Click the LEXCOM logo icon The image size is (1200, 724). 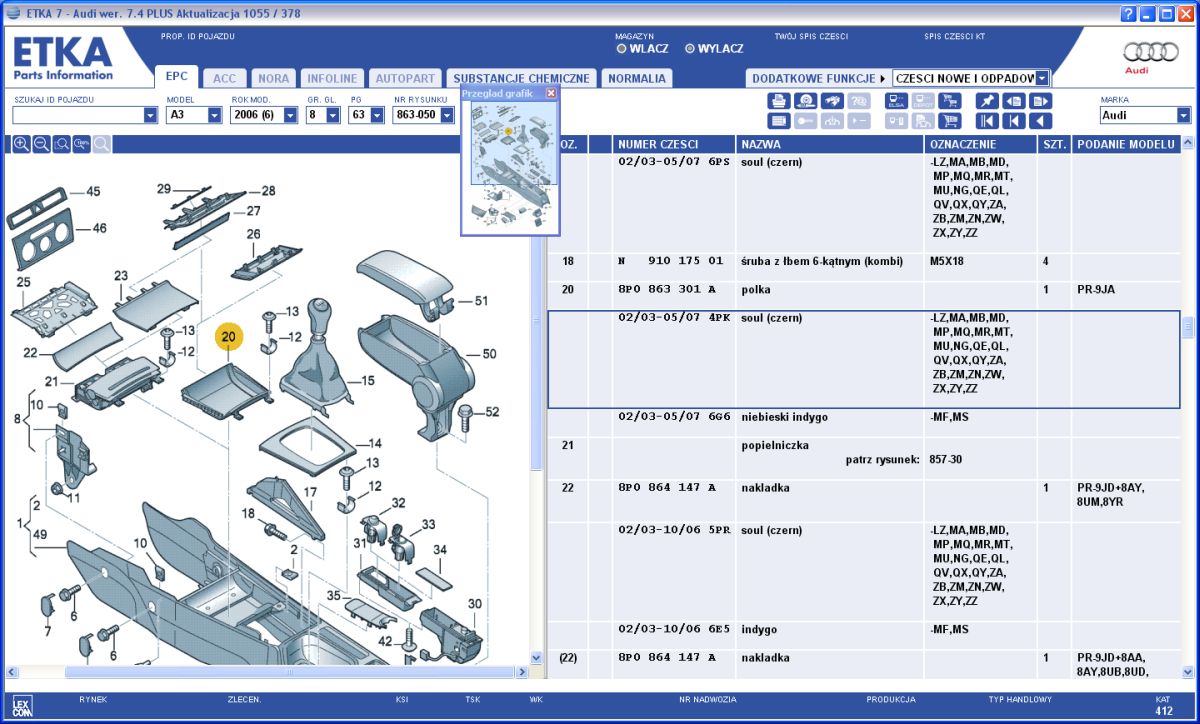pos(21,704)
